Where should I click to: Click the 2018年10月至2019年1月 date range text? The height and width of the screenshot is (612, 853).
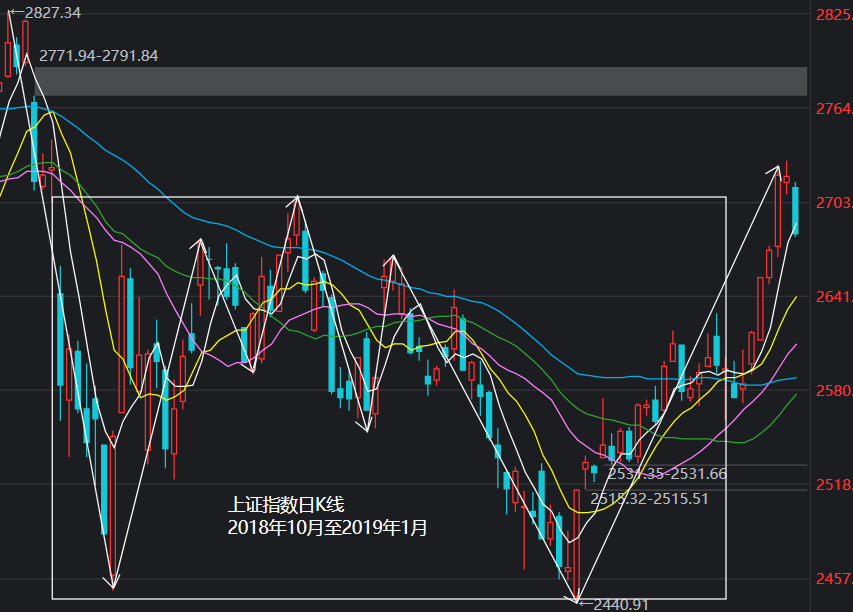[x=327, y=528]
